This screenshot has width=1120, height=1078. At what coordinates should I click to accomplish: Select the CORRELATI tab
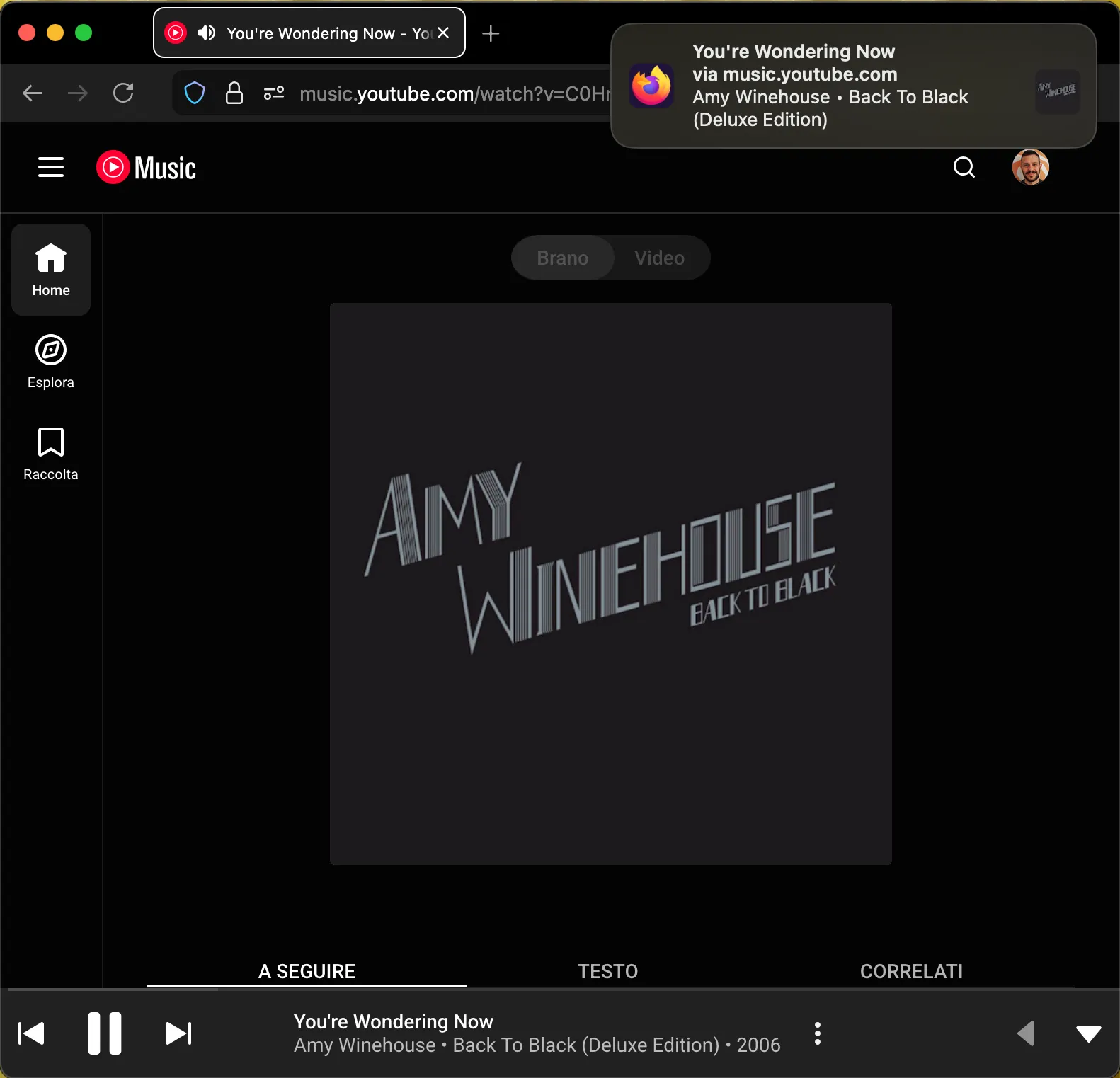pos(911,971)
